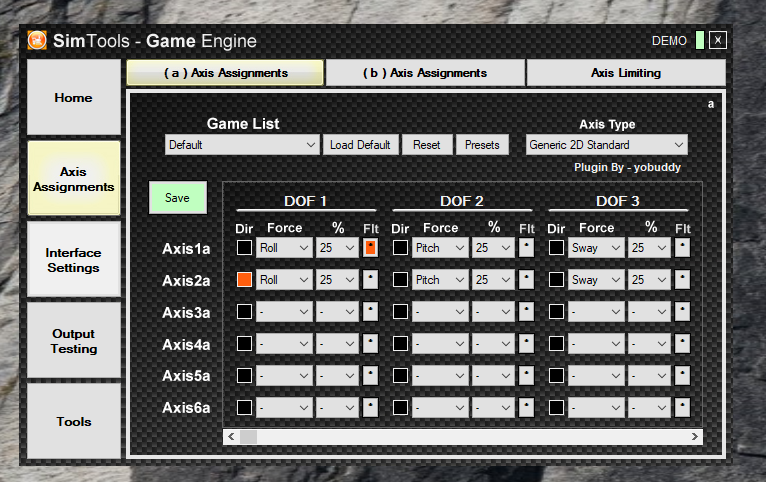
Task: Open Axis4a DOF 2 Force empty dropdown
Action: click(x=440, y=344)
